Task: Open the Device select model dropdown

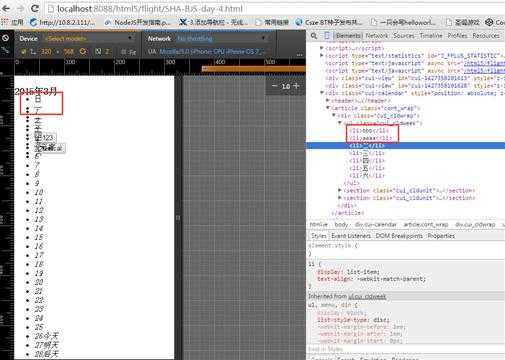Action: [x=89, y=38]
